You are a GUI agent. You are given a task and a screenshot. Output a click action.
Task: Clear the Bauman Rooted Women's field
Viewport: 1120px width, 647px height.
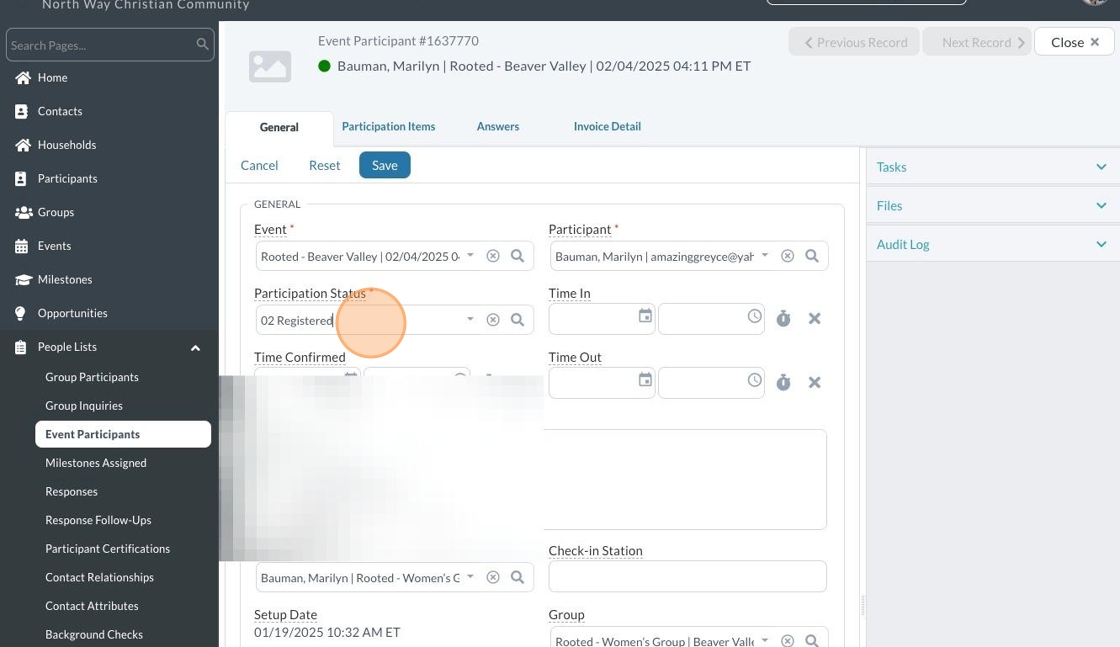493,577
